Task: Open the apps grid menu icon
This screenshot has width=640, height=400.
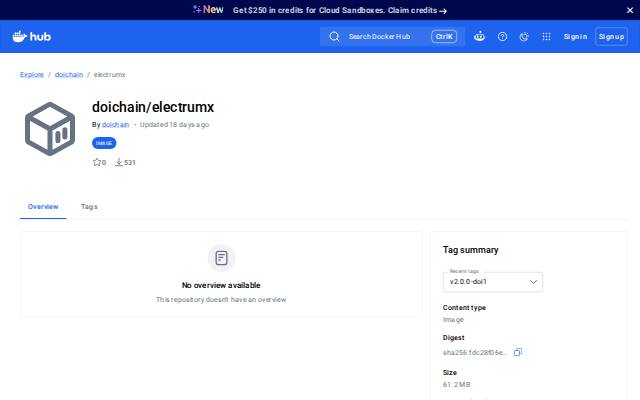Action: pyautogui.click(x=546, y=37)
